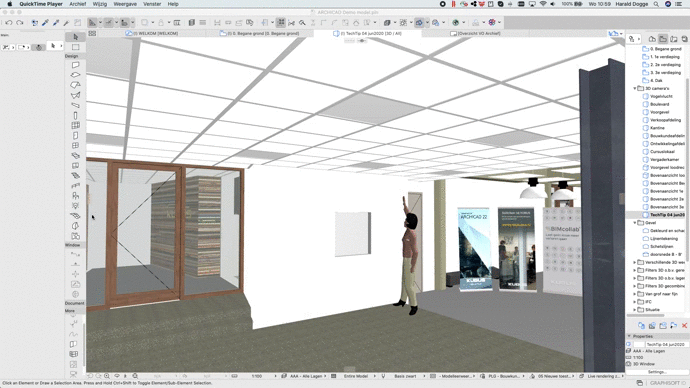Select the Curtain Wall grid tool icon
690x388 pixels.
pyautogui.click(x=75, y=125)
